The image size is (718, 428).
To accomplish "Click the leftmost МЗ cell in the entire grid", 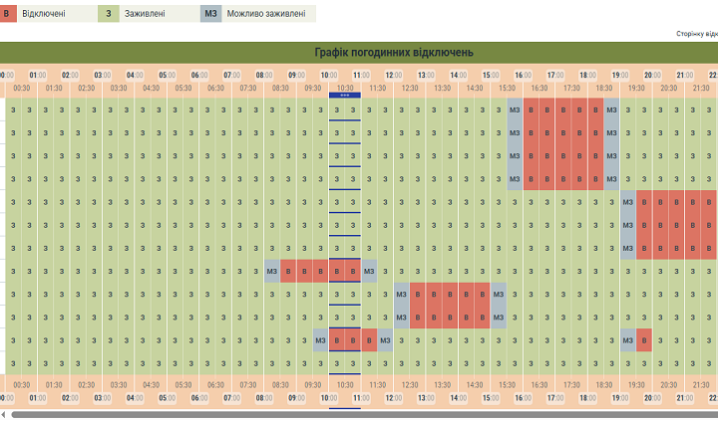I will [272, 271].
